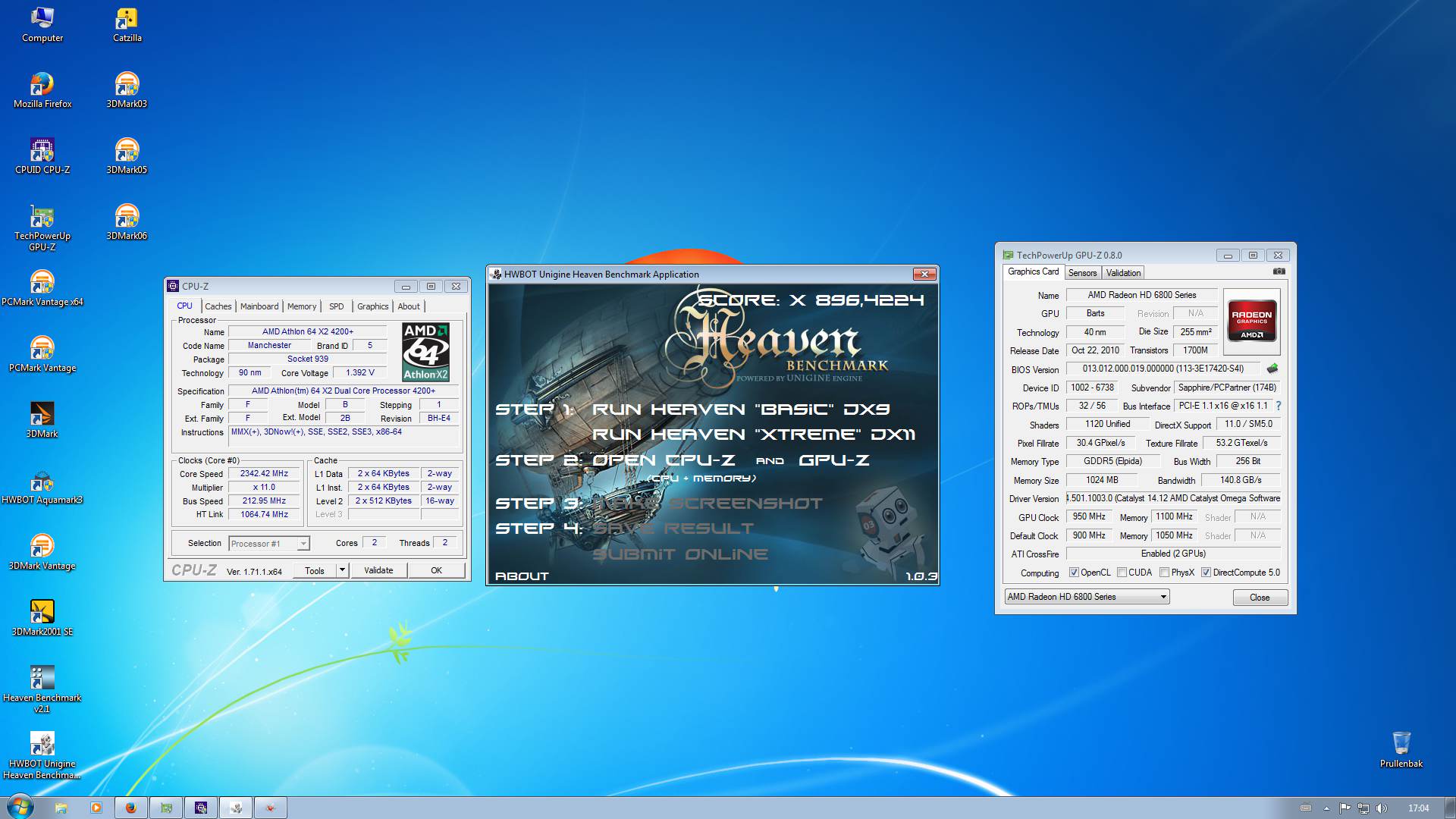This screenshot has height=819, width=1456.
Task: Expand the Tools dropdown arrow in CPU-Z
Action: (342, 570)
